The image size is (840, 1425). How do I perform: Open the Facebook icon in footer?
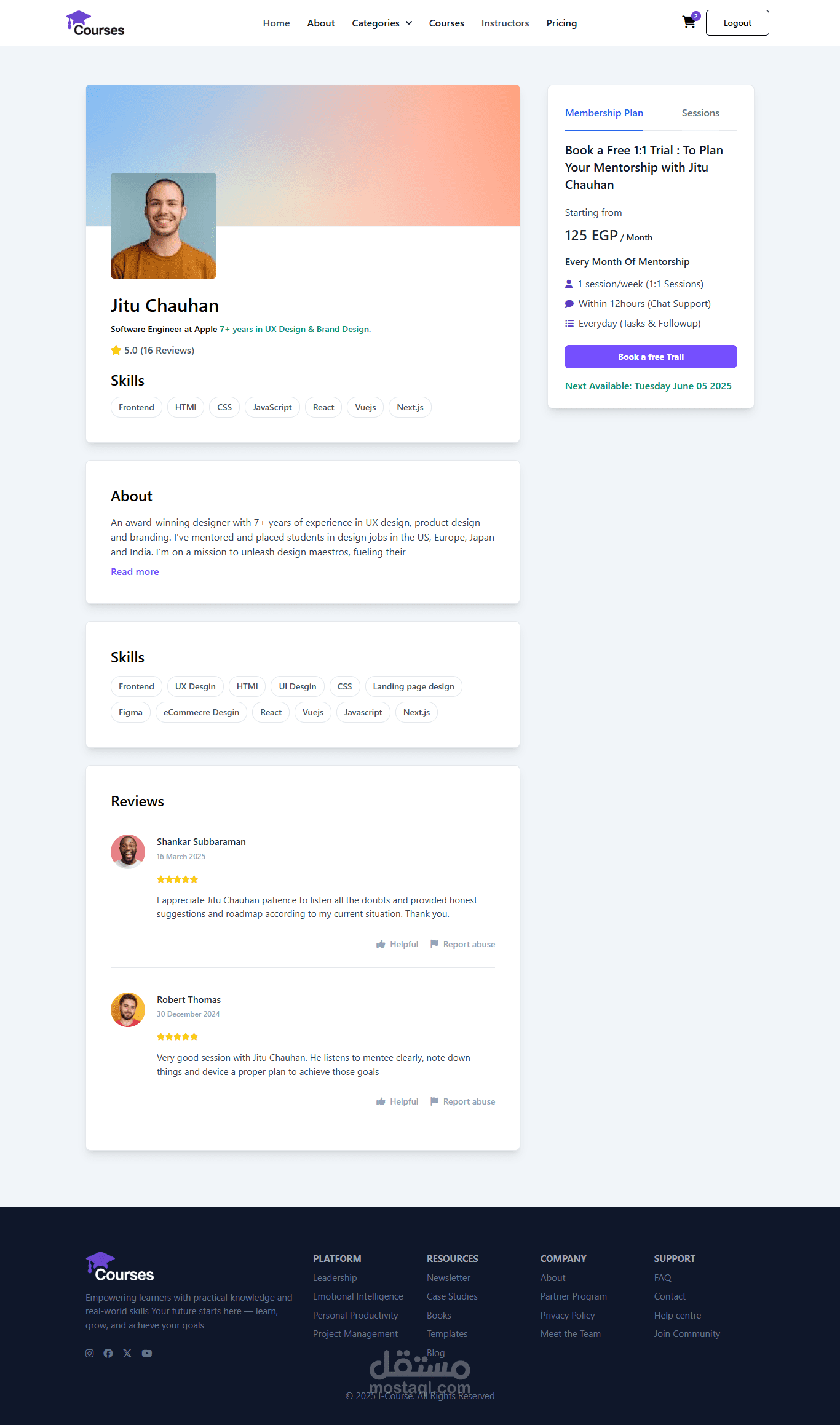[108, 1353]
